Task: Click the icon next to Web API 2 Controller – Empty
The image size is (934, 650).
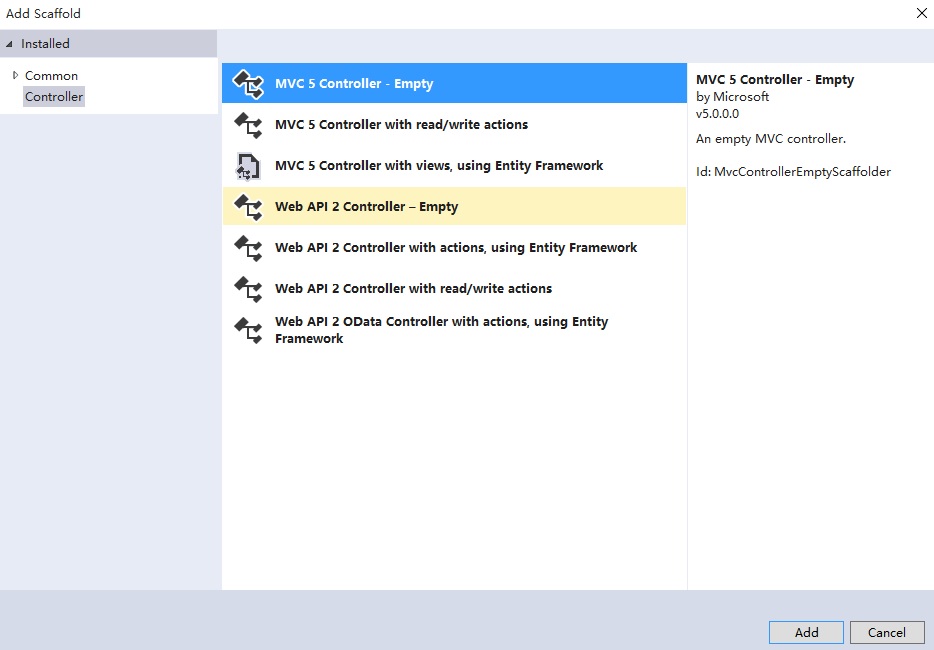Action: [248, 207]
